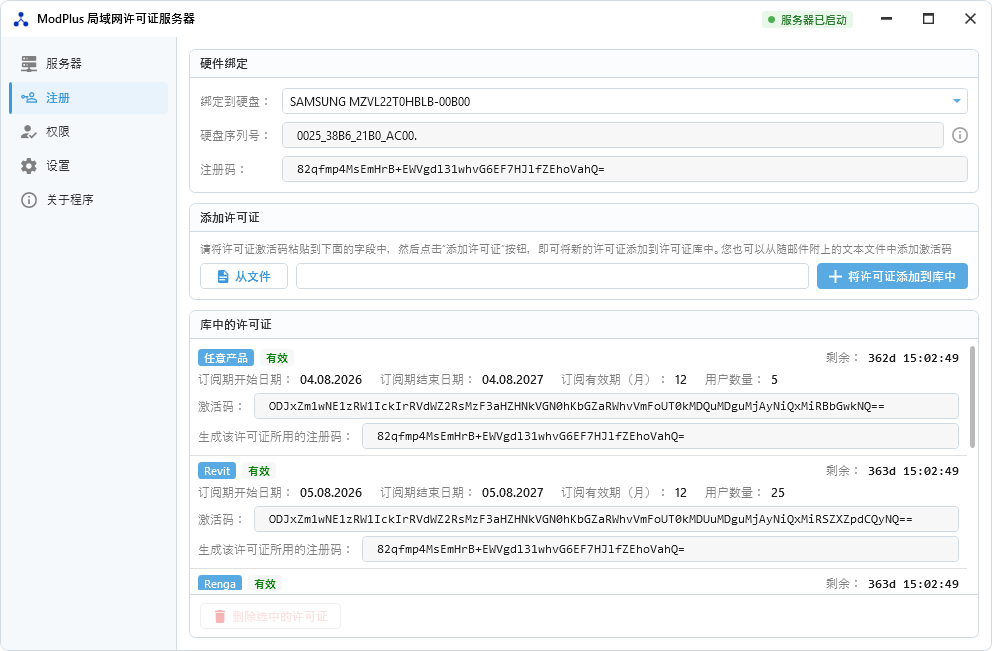Open the 服务器 section

89,63
